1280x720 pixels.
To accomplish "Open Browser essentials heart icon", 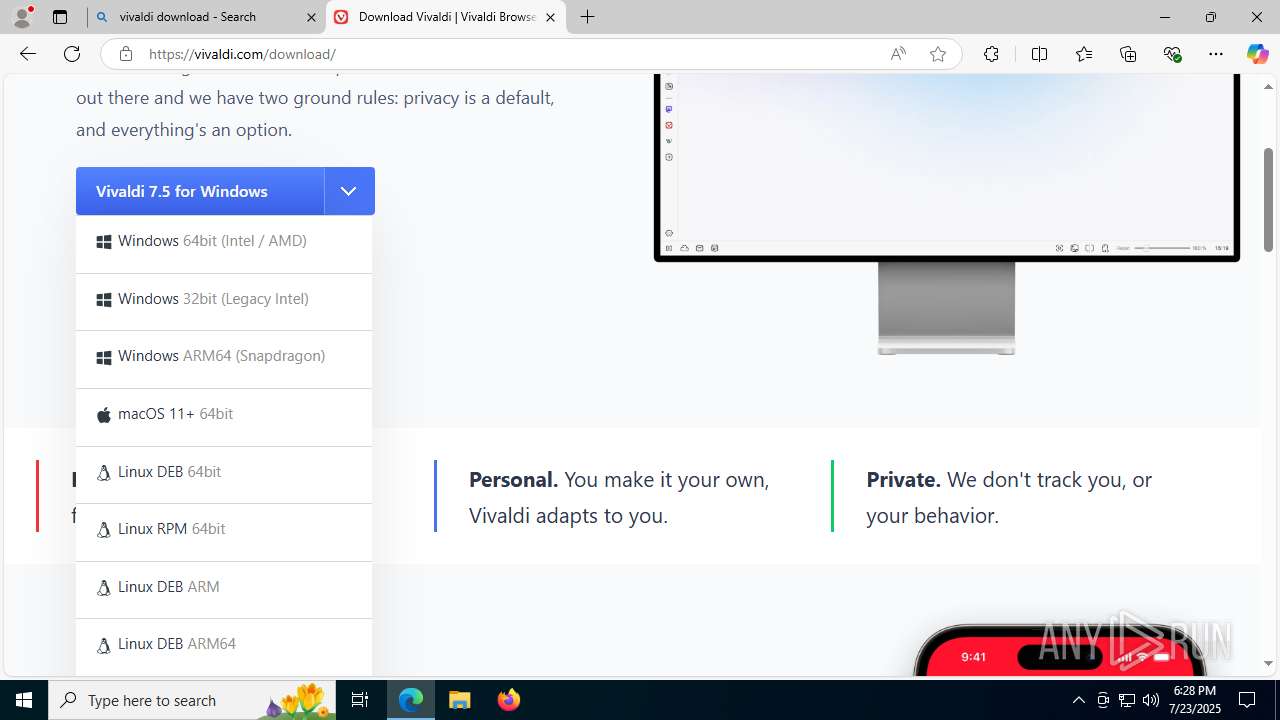I will point(1173,54).
